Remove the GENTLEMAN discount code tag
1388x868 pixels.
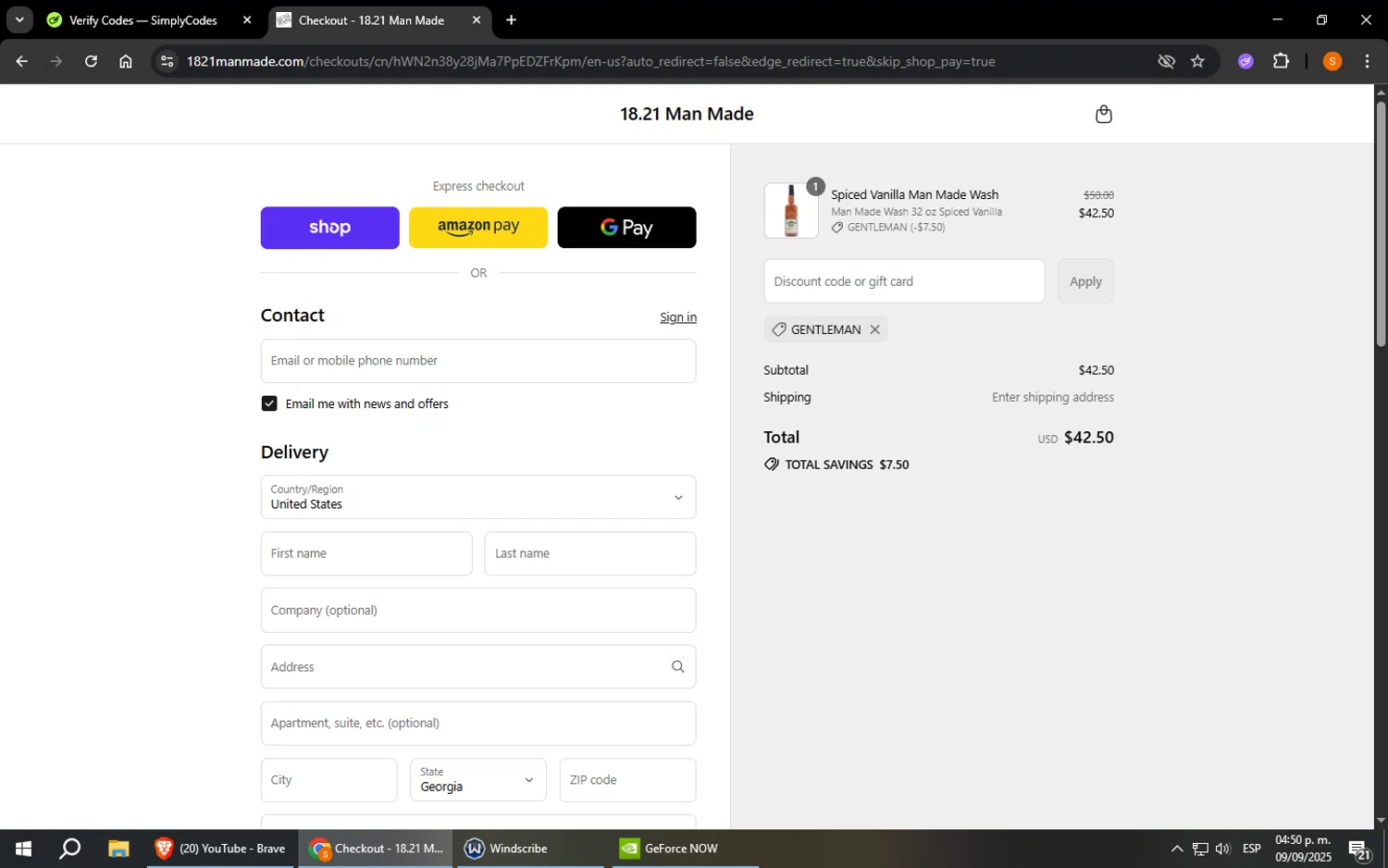[874, 329]
